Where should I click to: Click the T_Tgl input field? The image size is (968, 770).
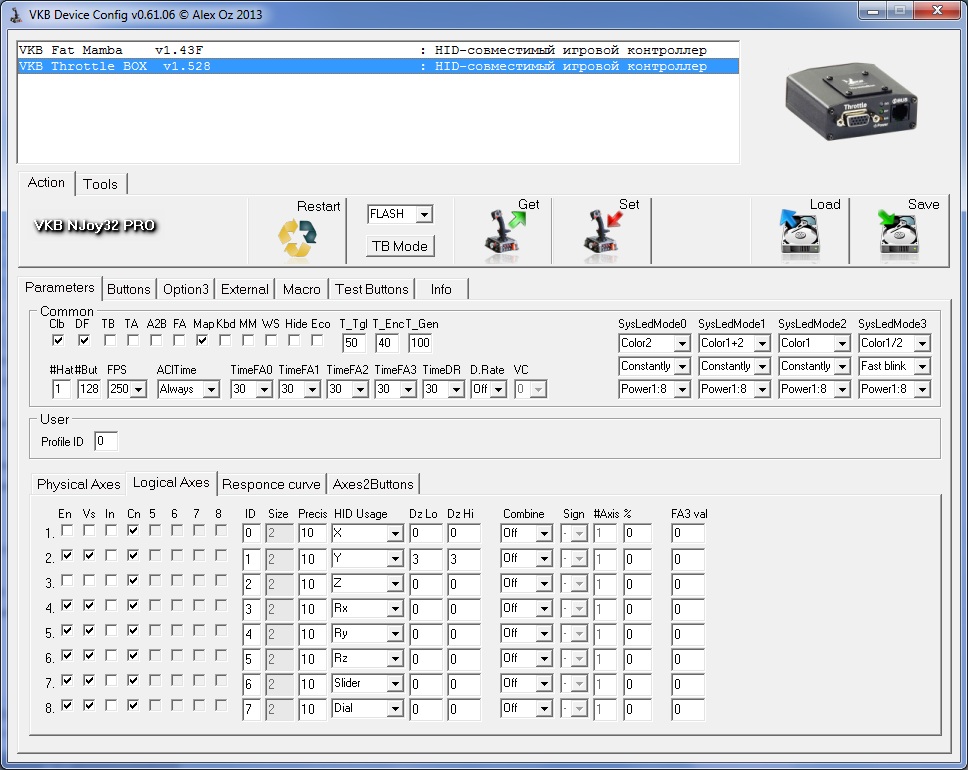click(x=354, y=343)
